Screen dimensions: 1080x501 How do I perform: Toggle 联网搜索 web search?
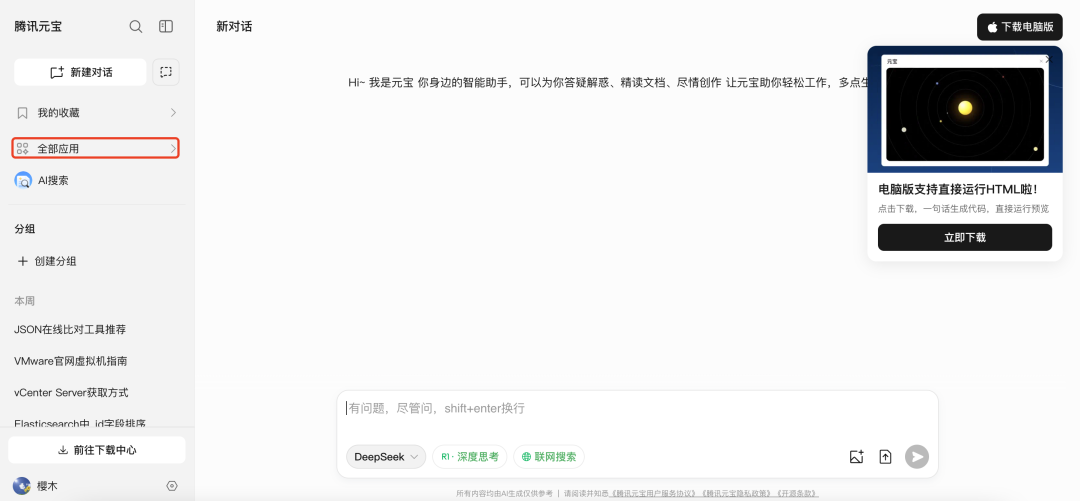click(x=549, y=456)
